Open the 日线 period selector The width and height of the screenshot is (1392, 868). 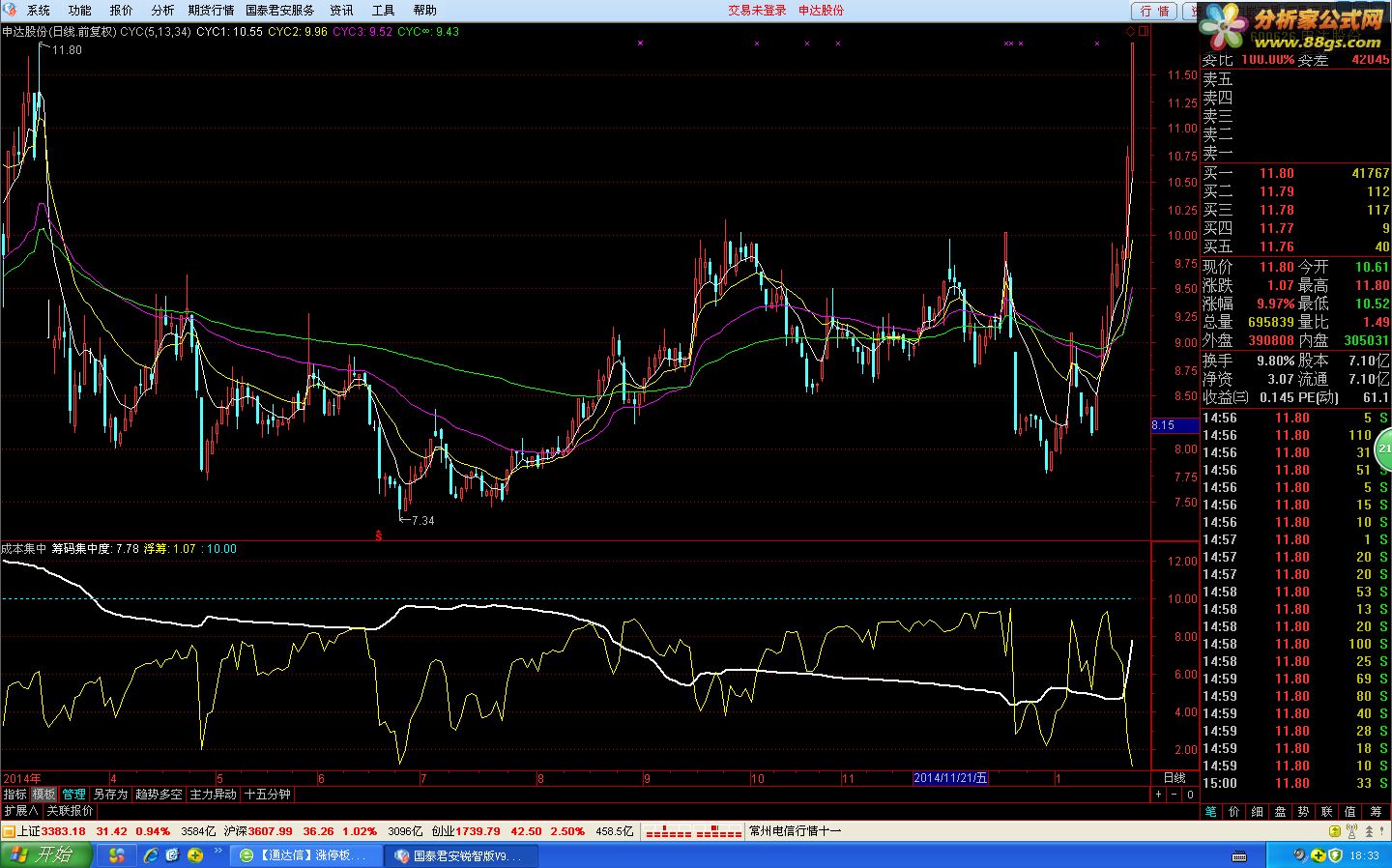(x=1174, y=778)
